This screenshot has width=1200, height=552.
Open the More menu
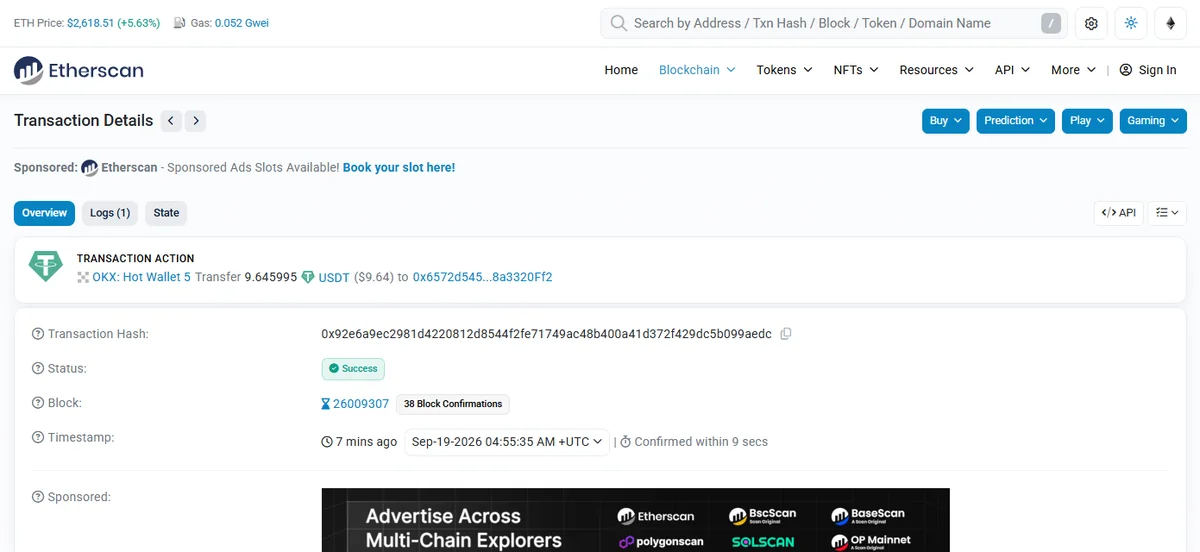pos(1074,70)
